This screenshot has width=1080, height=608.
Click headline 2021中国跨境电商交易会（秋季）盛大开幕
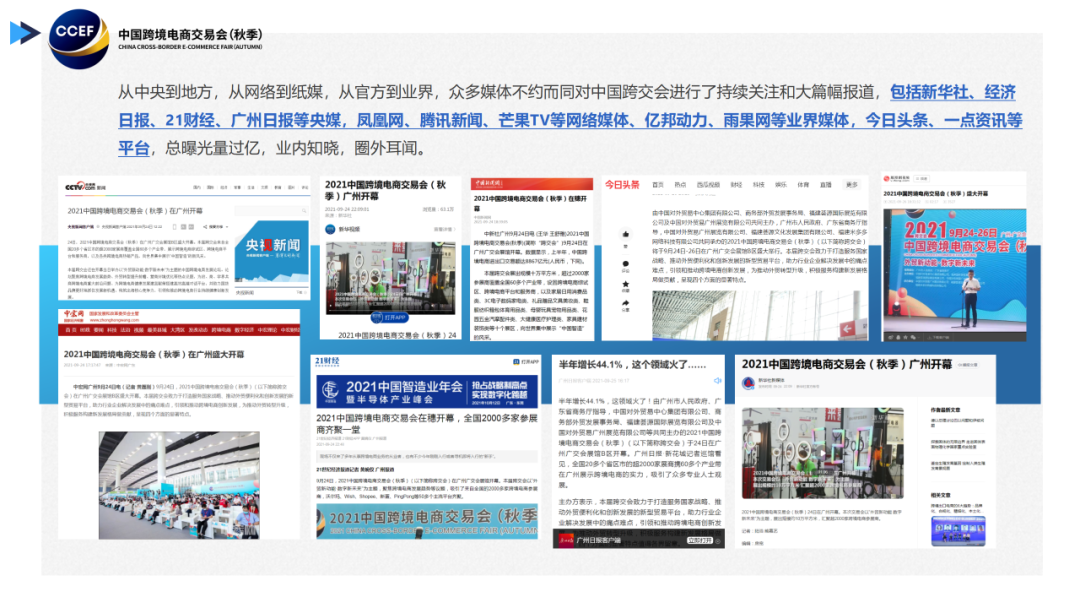[x=935, y=193]
